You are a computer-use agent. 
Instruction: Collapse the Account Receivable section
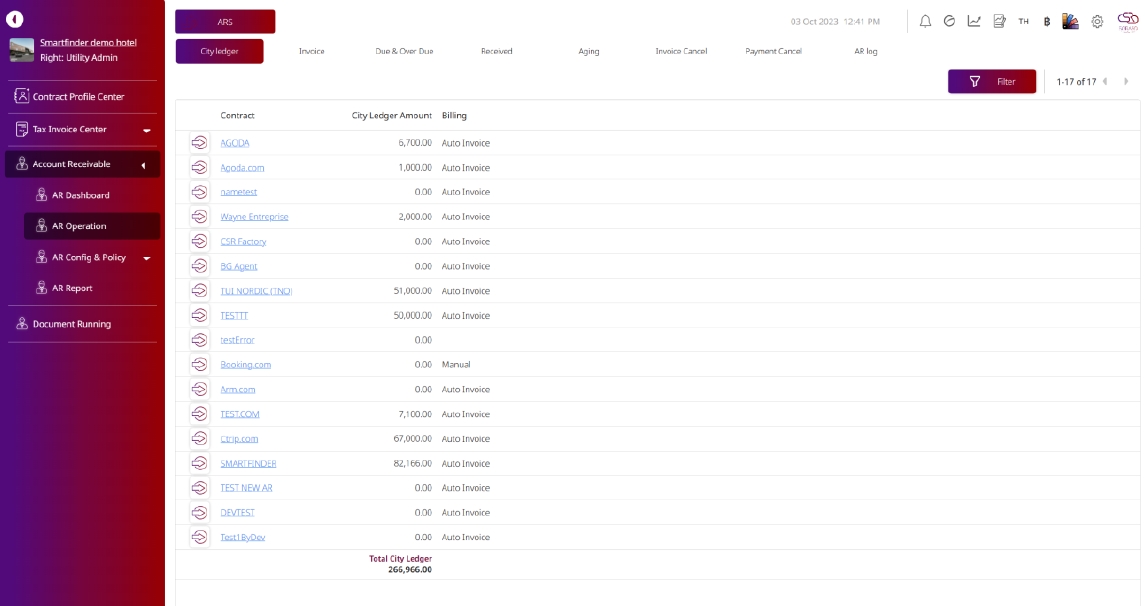[143, 165]
